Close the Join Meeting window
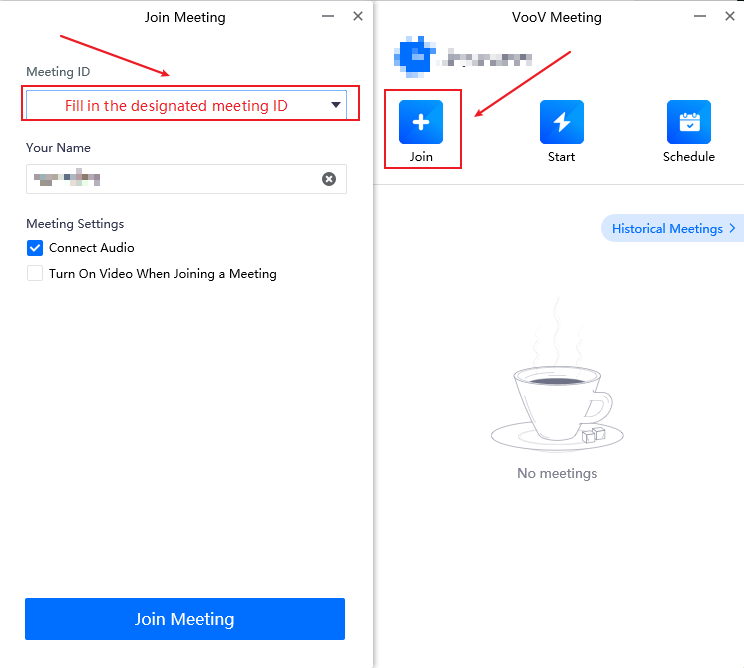The height and width of the screenshot is (668, 744). click(358, 16)
